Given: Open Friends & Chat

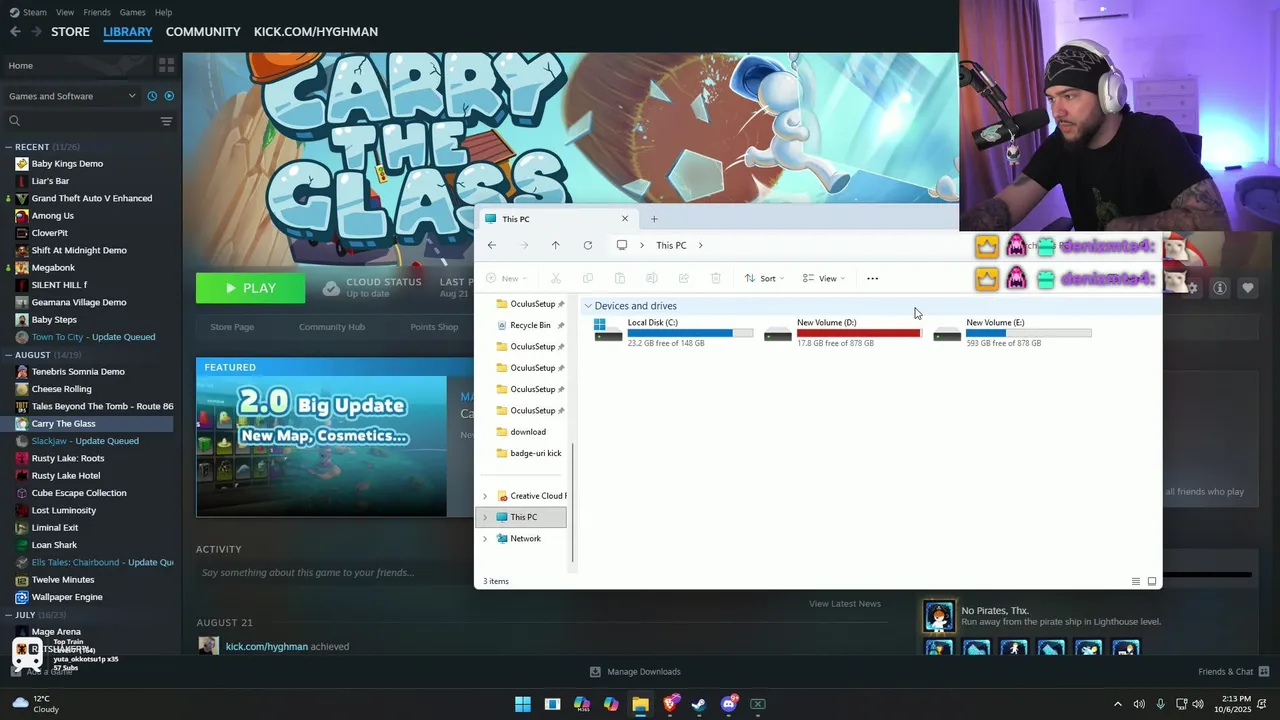Looking at the screenshot, I should [x=1233, y=672].
